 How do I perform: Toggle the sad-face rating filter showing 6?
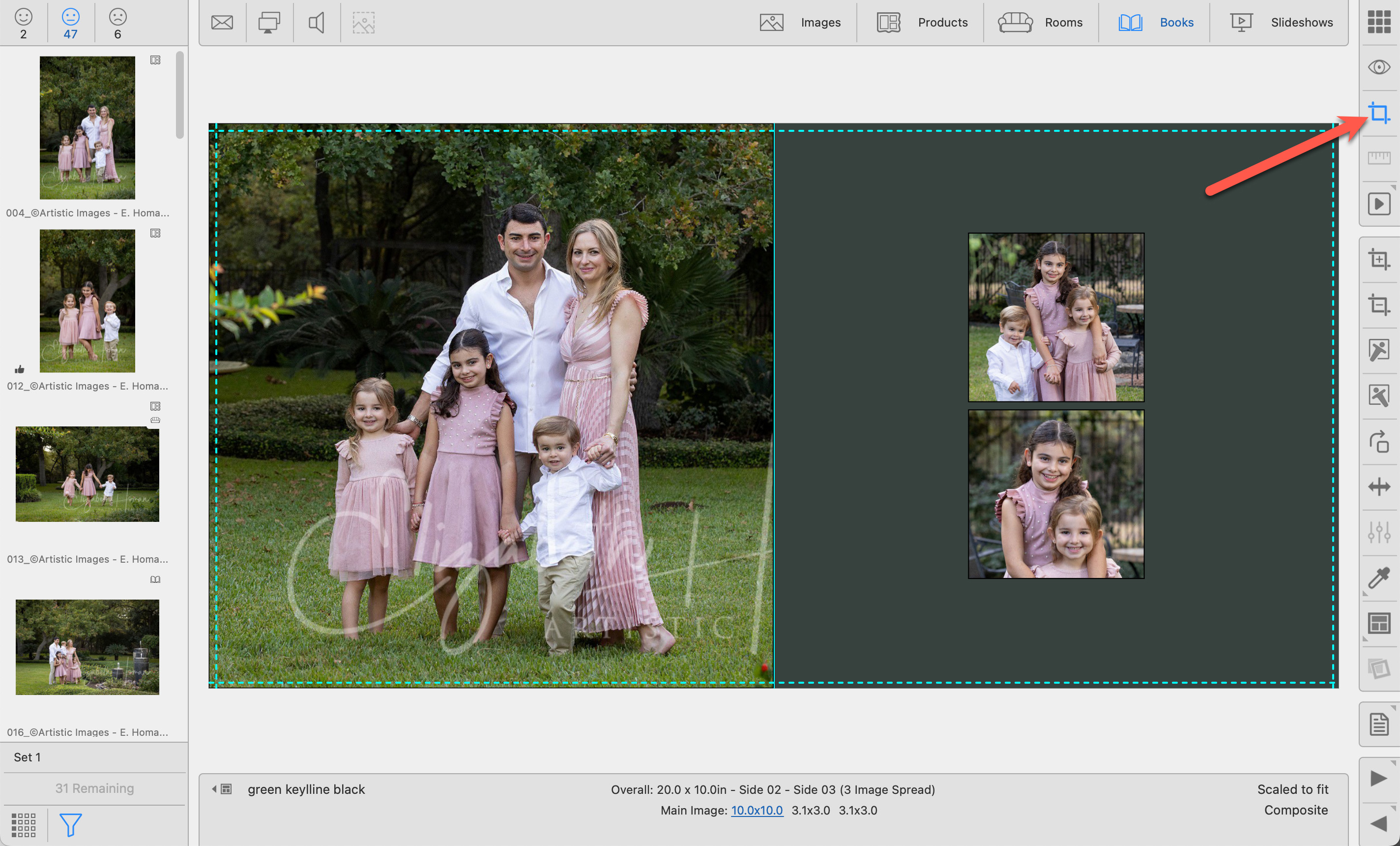117,23
